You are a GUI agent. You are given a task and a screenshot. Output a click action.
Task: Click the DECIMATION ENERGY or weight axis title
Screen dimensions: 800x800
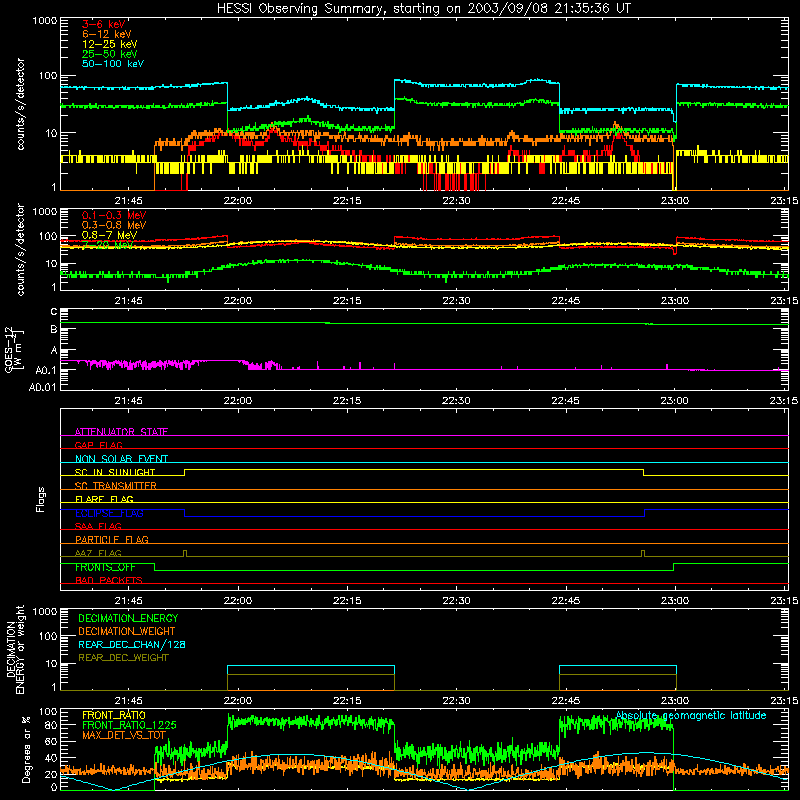[x=15, y=649]
